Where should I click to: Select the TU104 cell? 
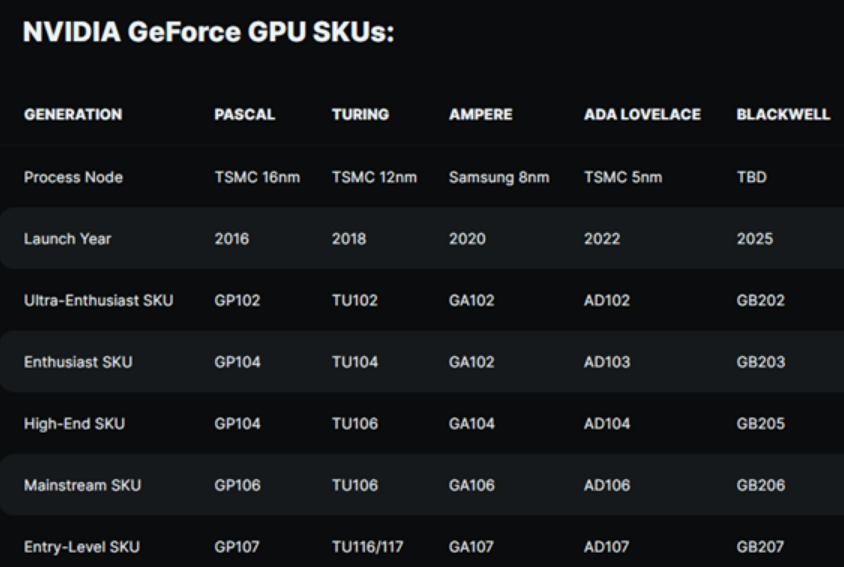click(x=355, y=362)
